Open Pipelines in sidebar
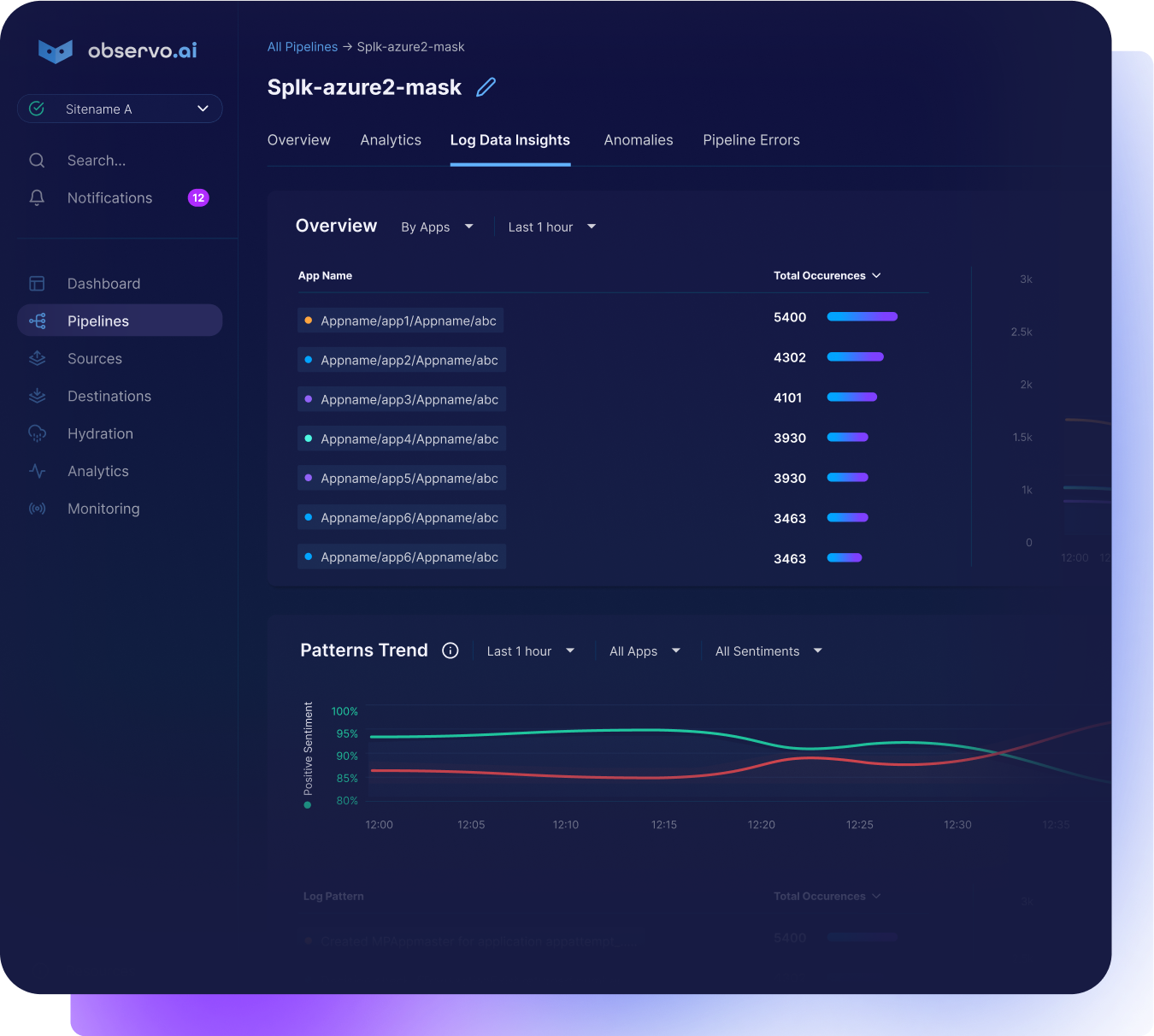This screenshot has height=1036, width=1154. (120, 321)
